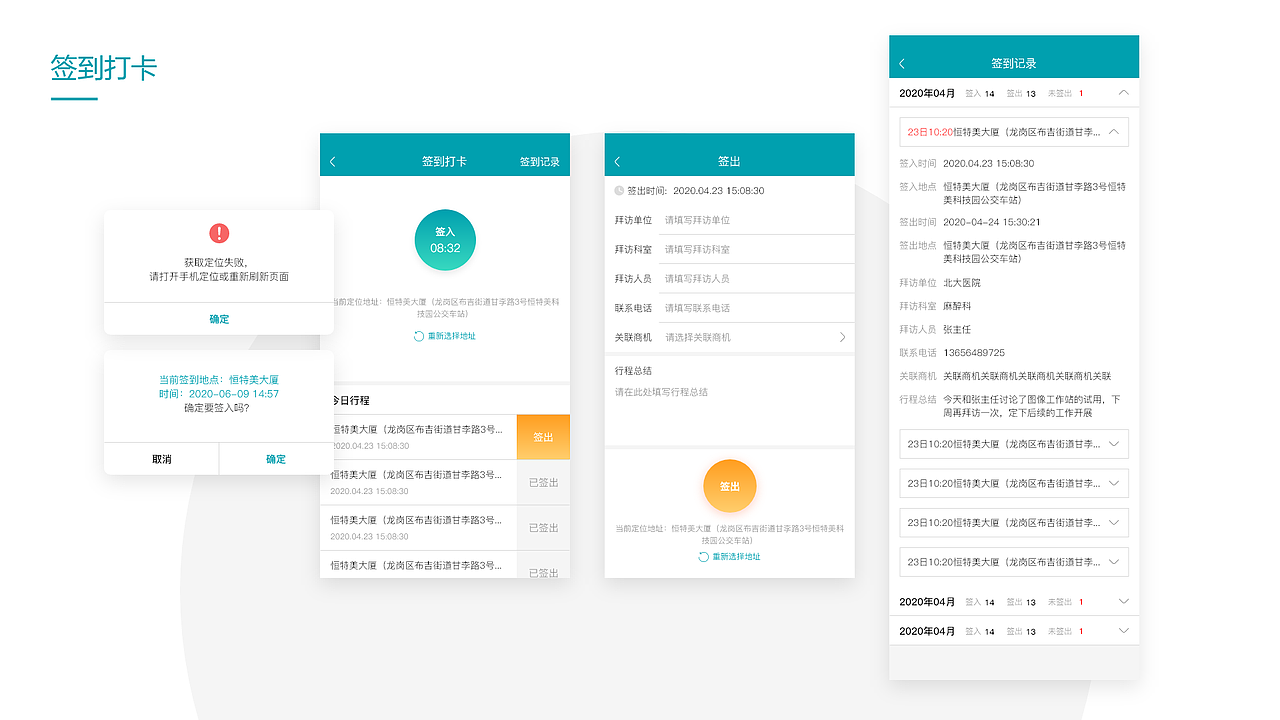Confirm sign-in with 确定 in 签入 dialog
Viewport: 1280px width, 720px height.
(276, 459)
